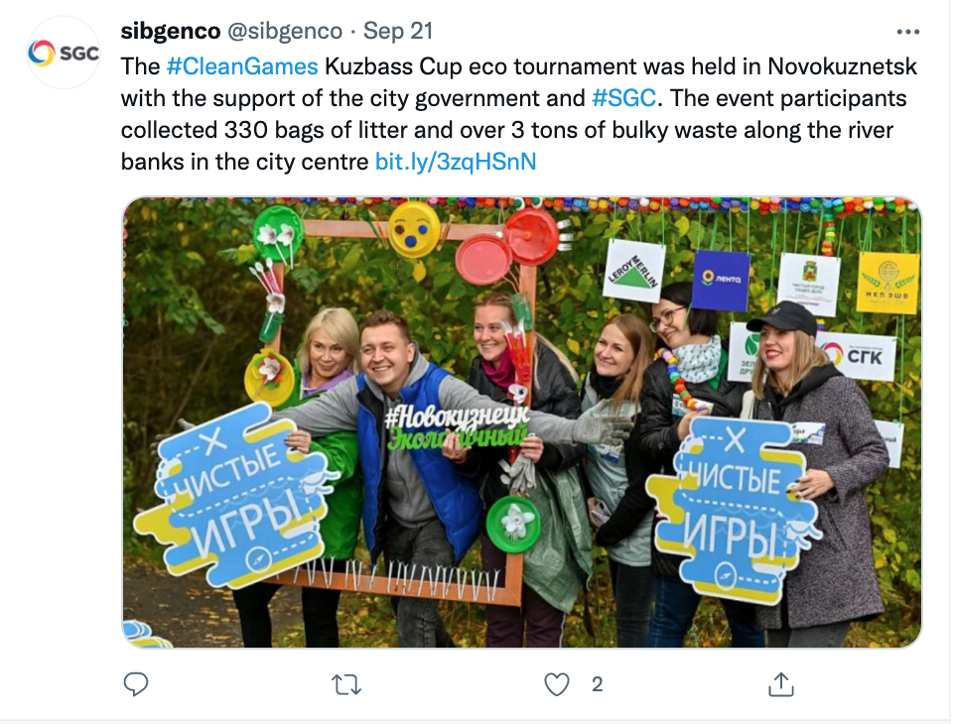The width and height of the screenshot is (953, 724).
Task: View the like count number 2
Action: (x=597, y=684)
